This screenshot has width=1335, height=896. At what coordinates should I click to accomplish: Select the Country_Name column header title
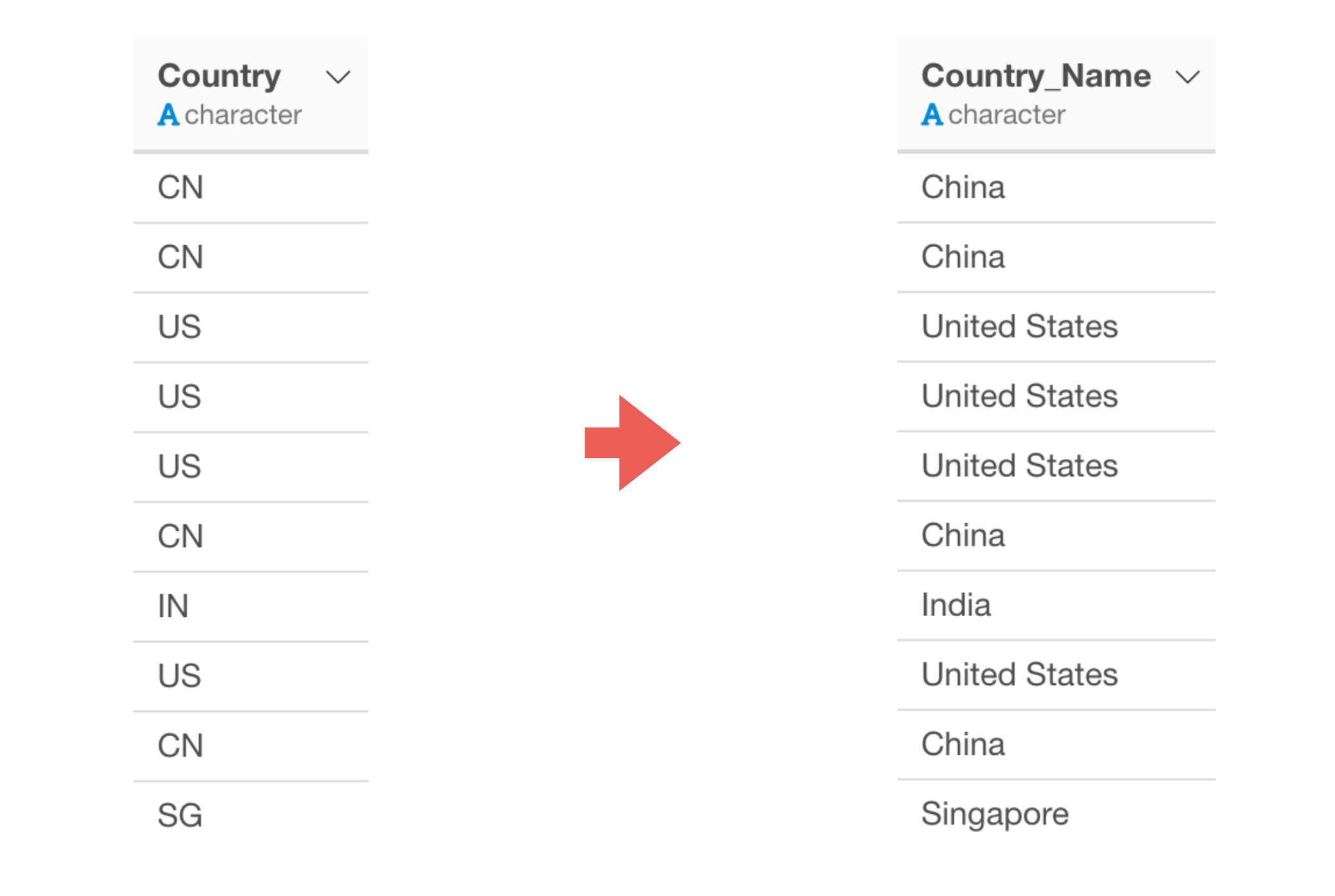(x=1036, y=76)
